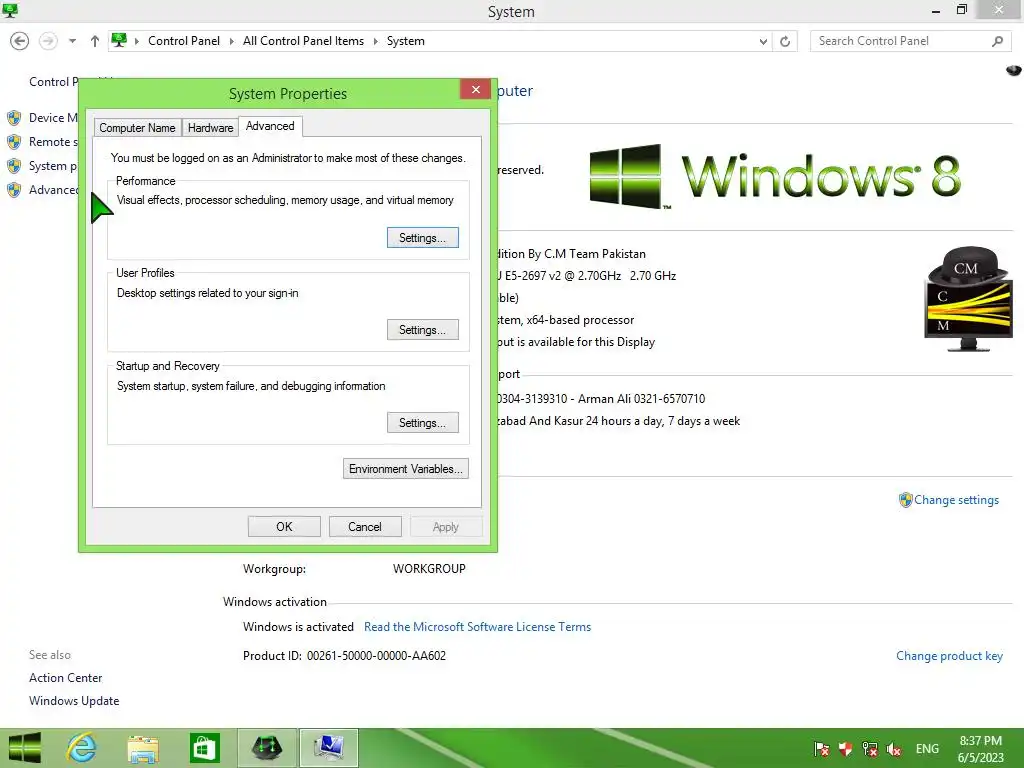The width and height of the screenshot is (1024, 768).
Task: Click the shield icon beside Change settings
Action: pos(905,500)
